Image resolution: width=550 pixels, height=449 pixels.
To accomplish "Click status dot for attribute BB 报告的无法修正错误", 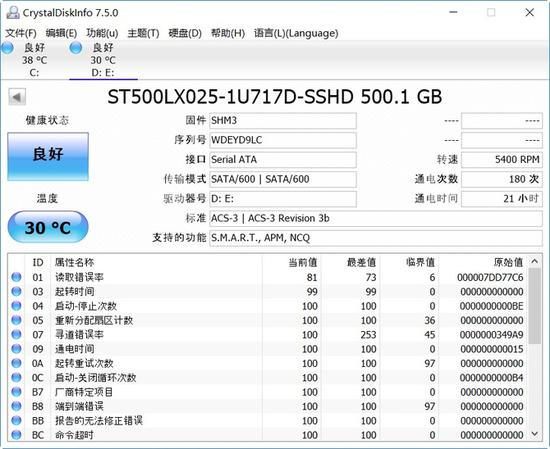I will coord(16,421).
